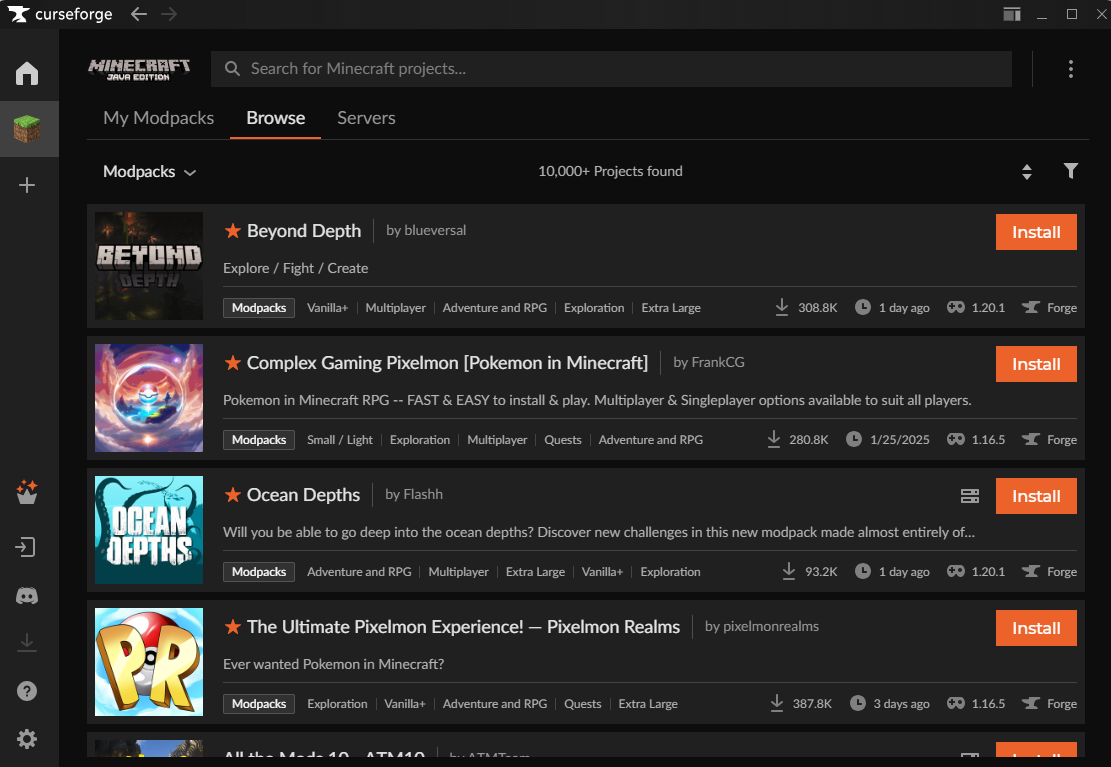1111x767 pixels.
Task: Click the Modpacks tag on Beyond Depth
Action: 259,308
